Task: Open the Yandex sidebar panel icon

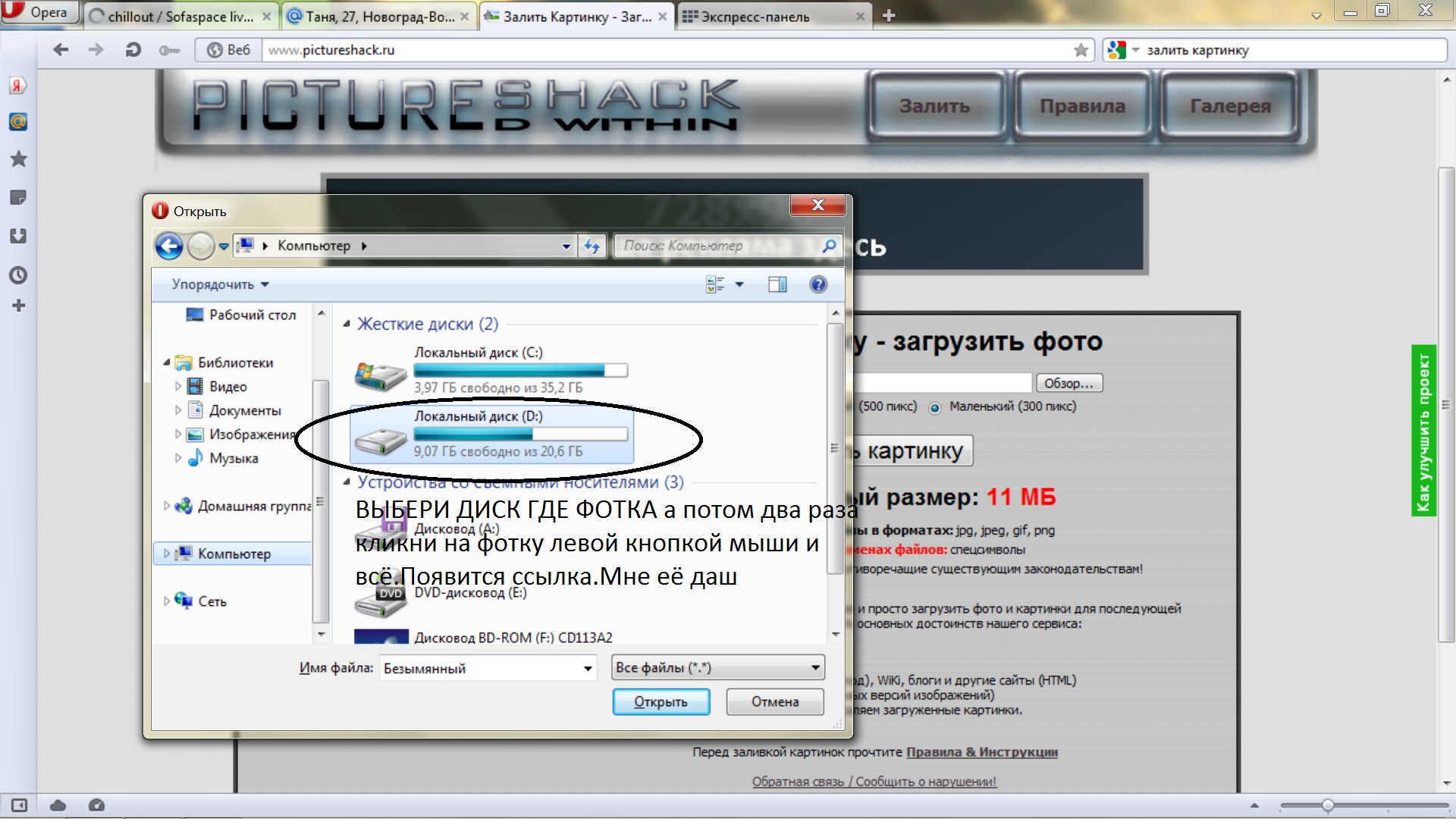Action: pyautogui.click(x=18, y=85)
